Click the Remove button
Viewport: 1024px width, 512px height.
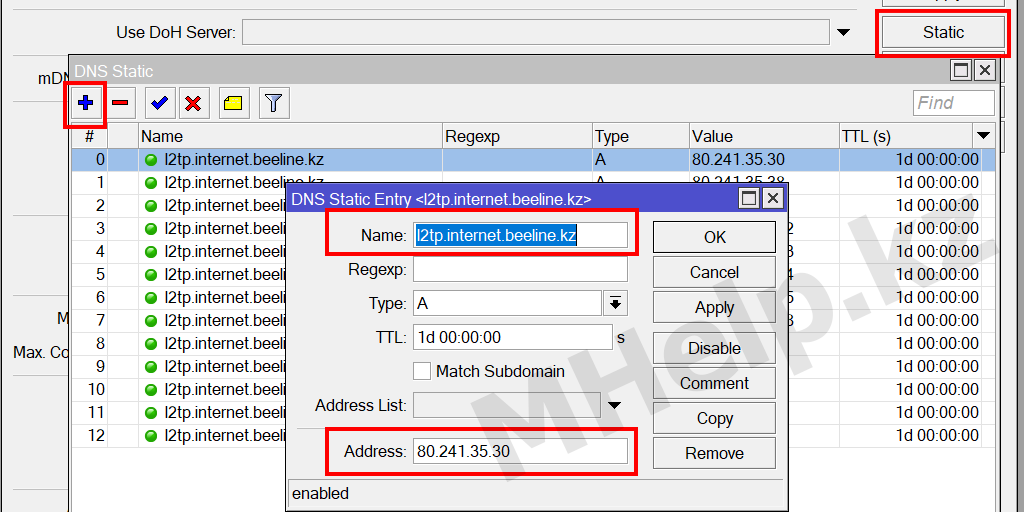click(x=714, y=453)
